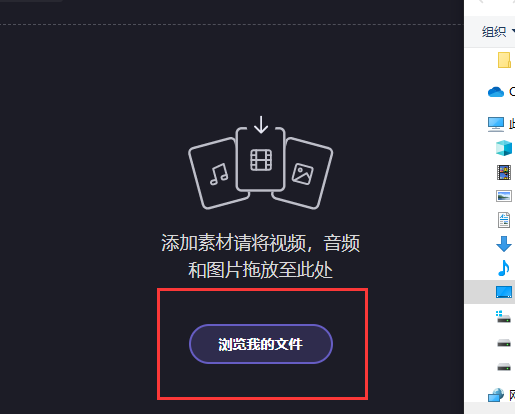The height and width of the screenshot is (414, 515).
Task: Click the film strip card in drop zone
Action: click(261, 160)
